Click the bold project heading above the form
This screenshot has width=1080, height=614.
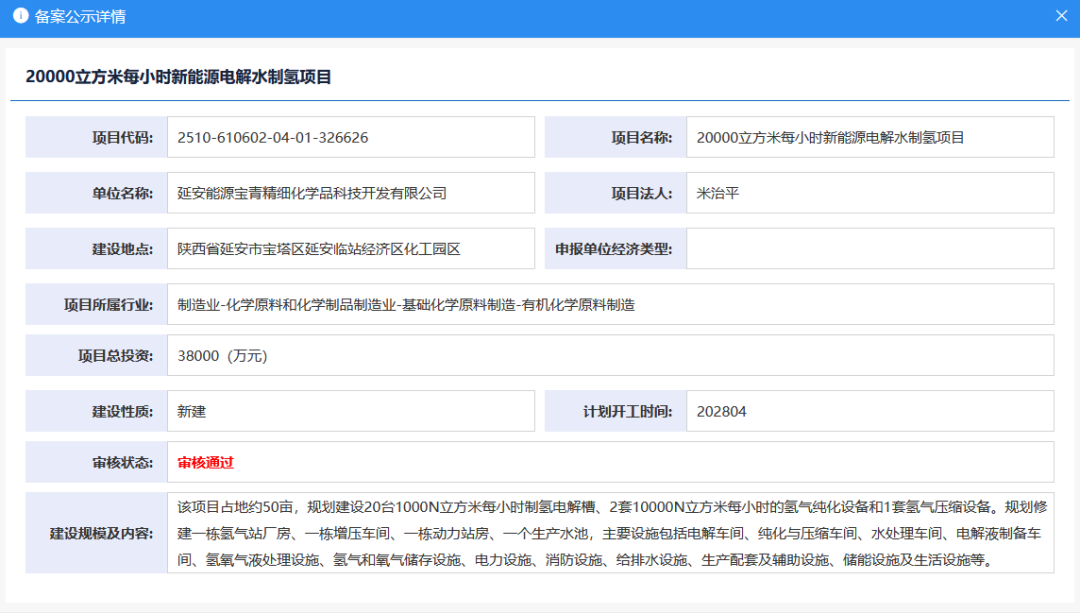pyautogui.click(x=178, y=77)
